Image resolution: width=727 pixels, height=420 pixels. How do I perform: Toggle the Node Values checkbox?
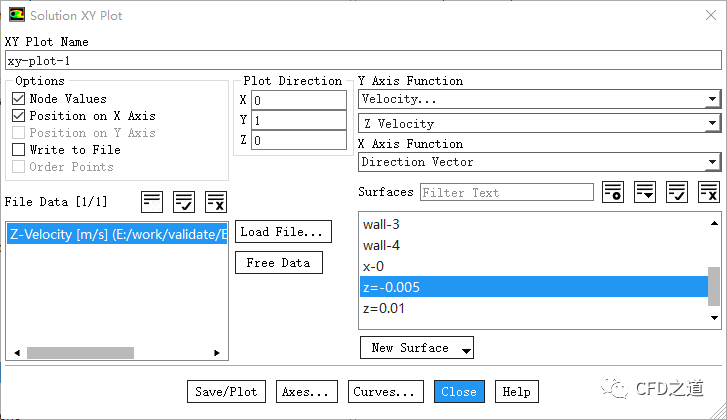pyautogui.click(x=19, y=99)
